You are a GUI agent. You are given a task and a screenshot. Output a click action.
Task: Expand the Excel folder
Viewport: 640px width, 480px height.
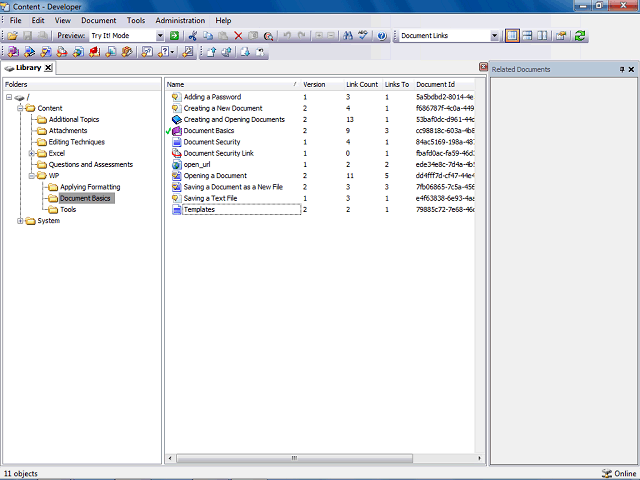click(x=31, y=153)
